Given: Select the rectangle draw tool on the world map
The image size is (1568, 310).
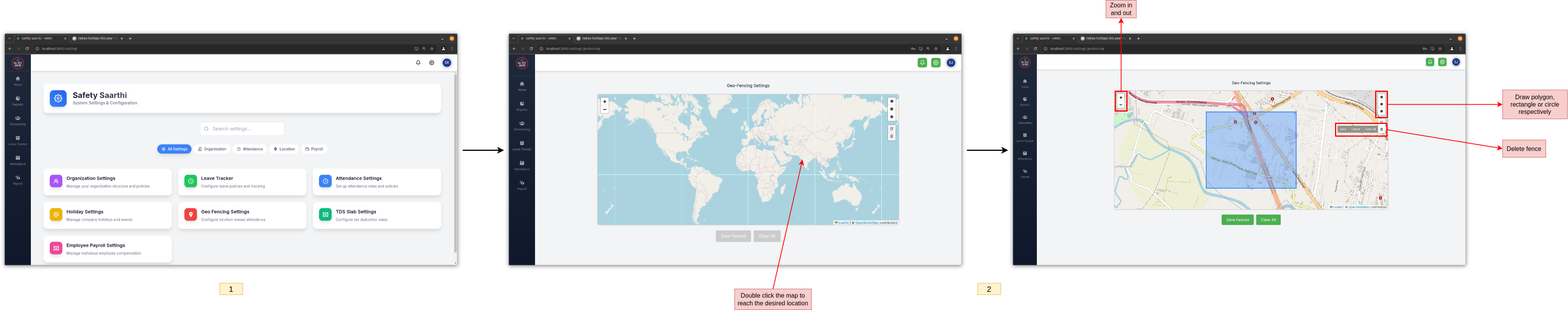Looking at the screenshot, I should coord(891,109).
